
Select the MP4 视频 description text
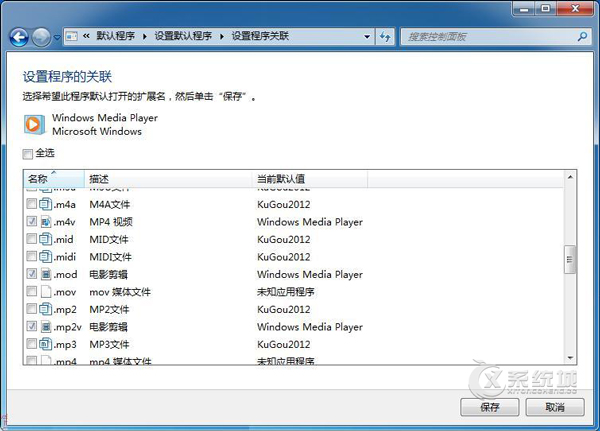[x=111, y=222]
